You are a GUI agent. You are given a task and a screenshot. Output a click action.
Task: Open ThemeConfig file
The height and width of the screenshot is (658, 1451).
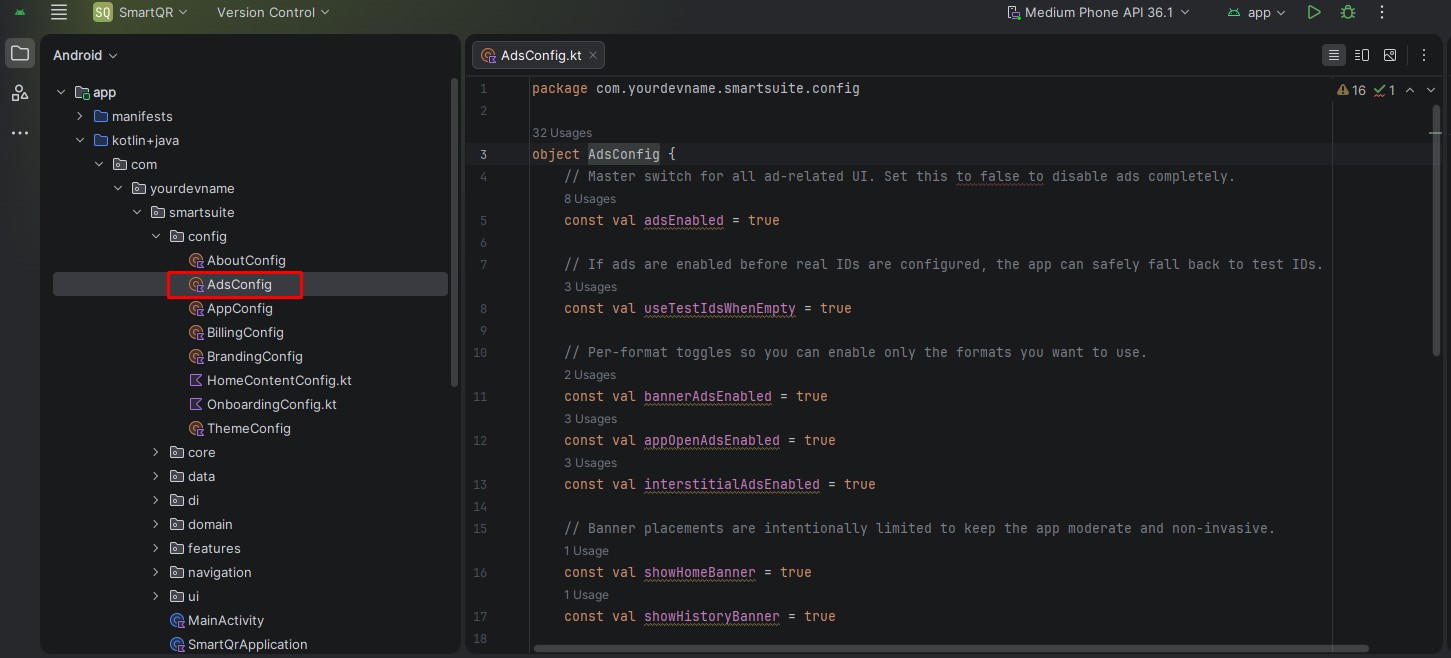tap(239, 428)
